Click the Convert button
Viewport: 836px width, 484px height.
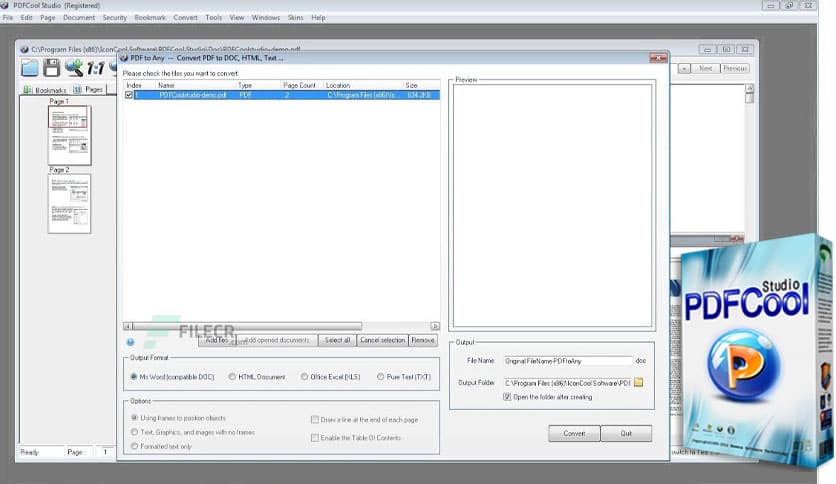(x=574, y=433)
